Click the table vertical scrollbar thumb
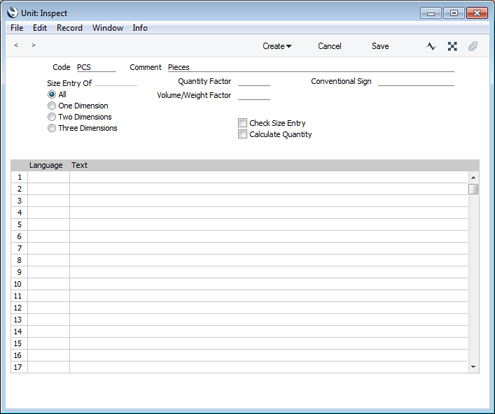Screen dimensions: 495x414 473,189
